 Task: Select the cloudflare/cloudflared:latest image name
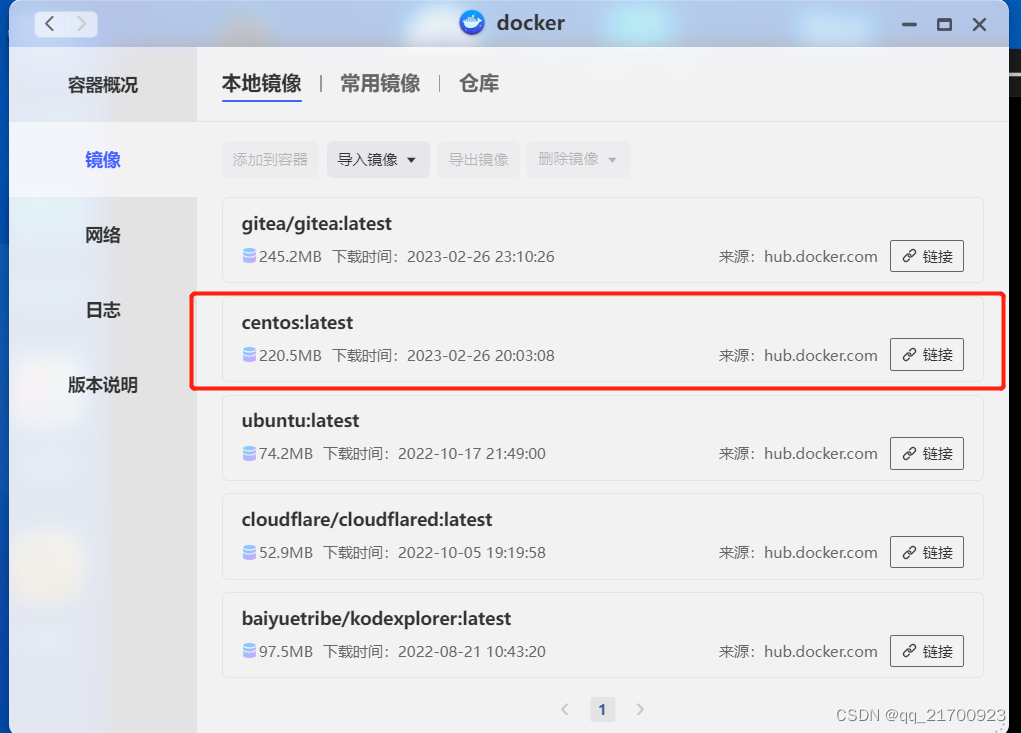(x=367, y=520)
